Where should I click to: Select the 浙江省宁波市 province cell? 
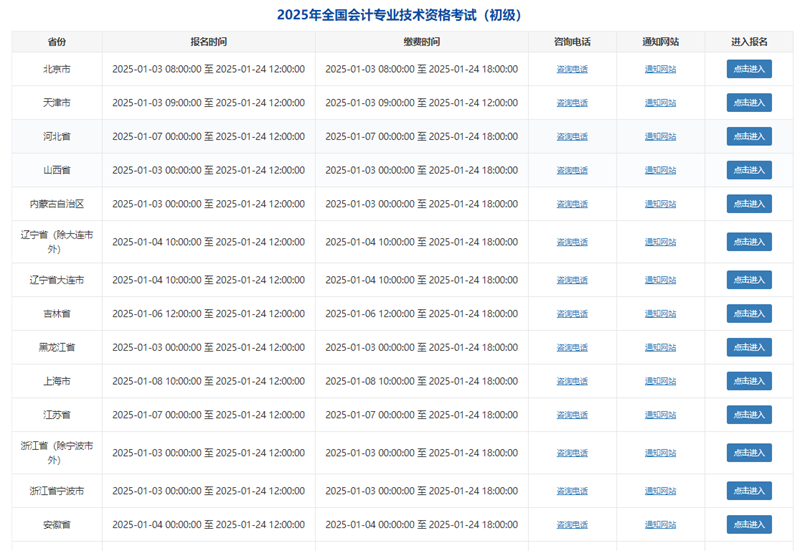click(x=57, y=490)
